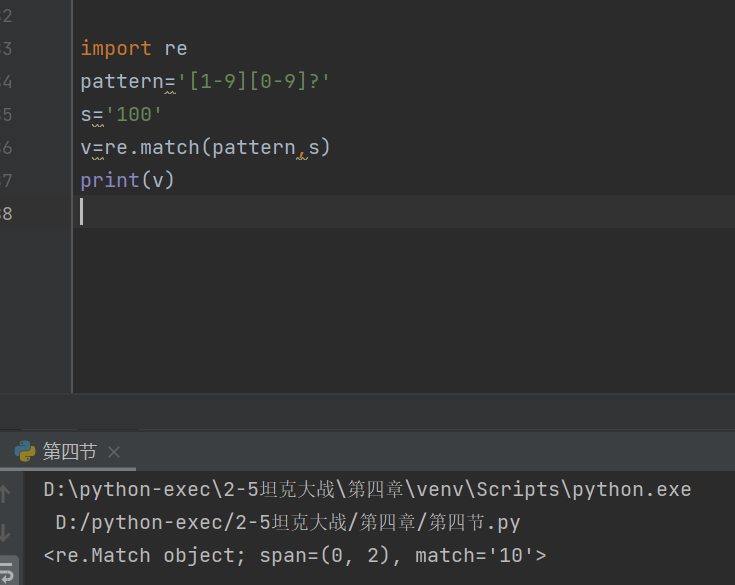
Task: Place the cursor on the empty line 8
Action: (x=403, y=211)
